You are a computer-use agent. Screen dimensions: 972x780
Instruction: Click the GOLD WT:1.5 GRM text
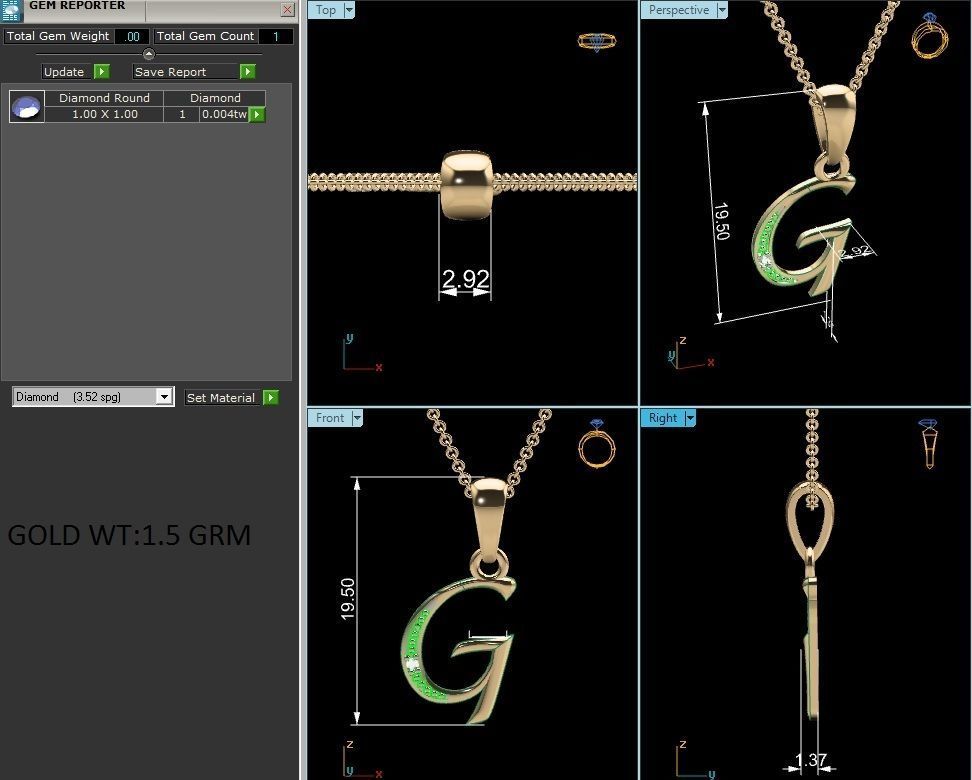[x=129, y=535]
